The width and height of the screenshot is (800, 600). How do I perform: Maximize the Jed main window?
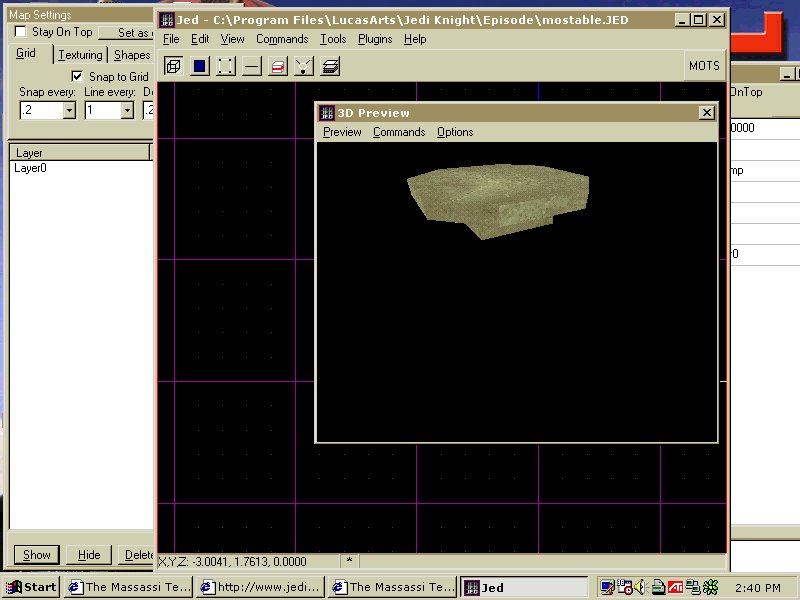point(698,20)
